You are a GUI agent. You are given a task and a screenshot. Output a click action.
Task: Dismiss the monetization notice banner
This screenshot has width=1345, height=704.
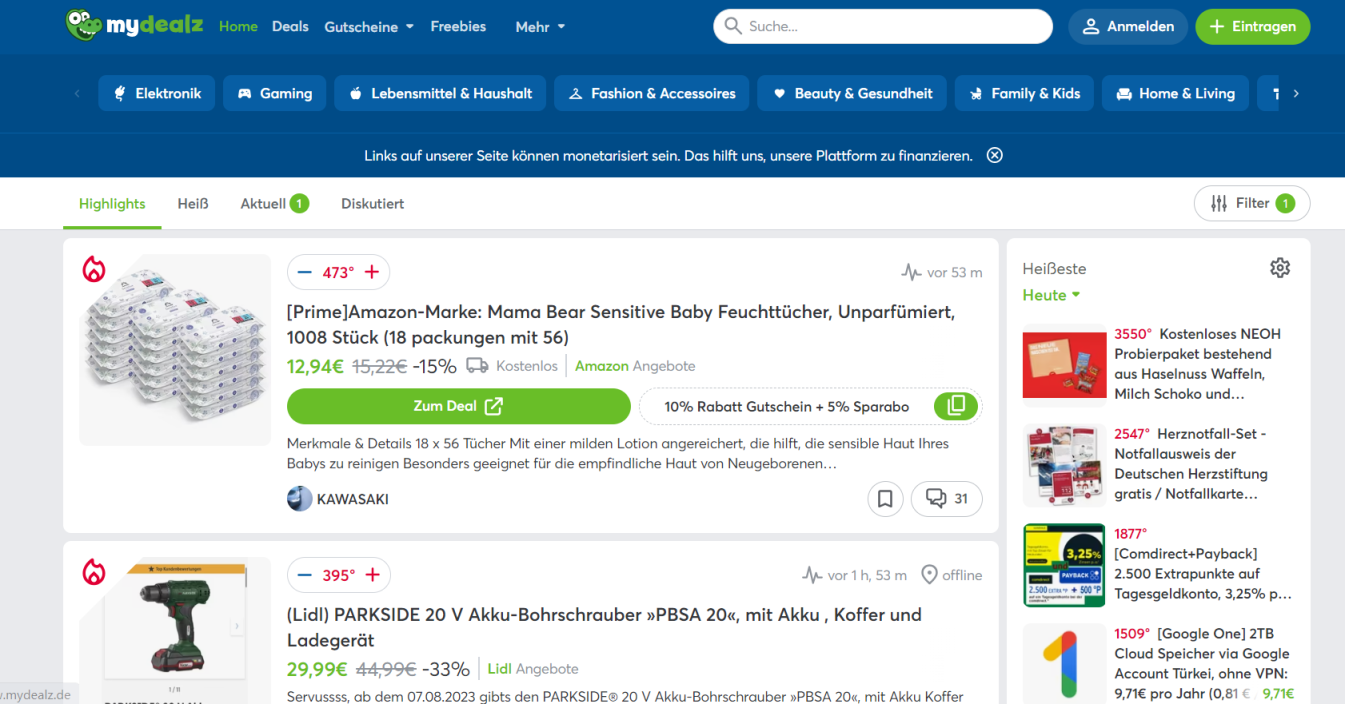pos(994,155)
